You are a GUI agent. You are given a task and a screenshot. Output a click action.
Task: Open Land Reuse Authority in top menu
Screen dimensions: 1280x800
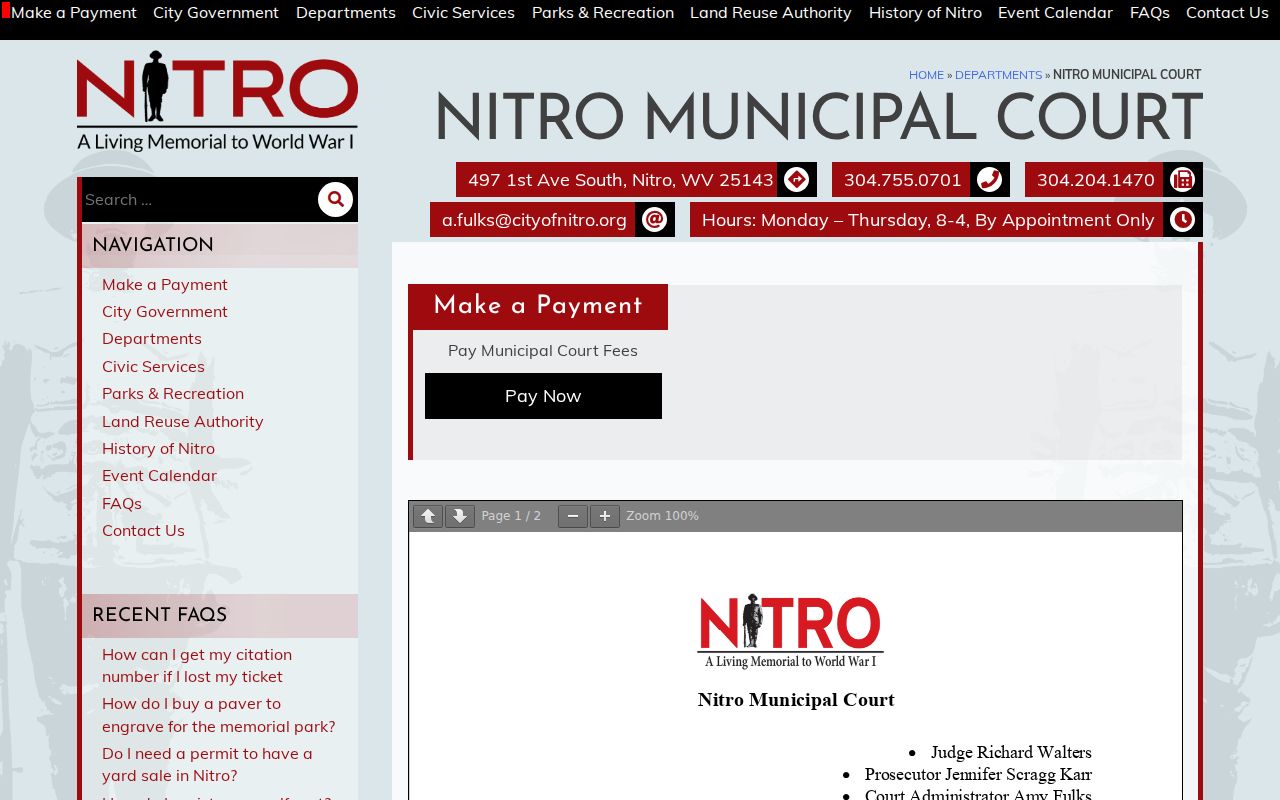pyautogui.click(x=771, y=12)
